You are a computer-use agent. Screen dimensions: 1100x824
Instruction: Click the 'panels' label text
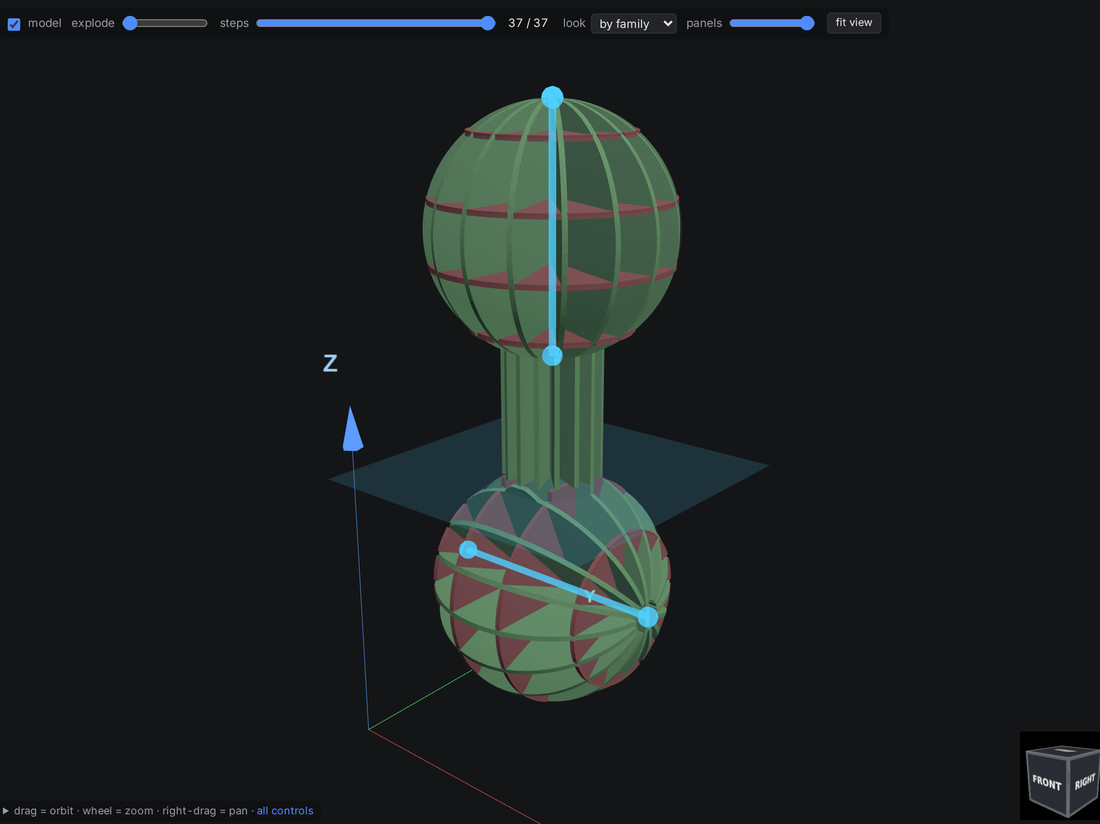click(x=704, y=23)
